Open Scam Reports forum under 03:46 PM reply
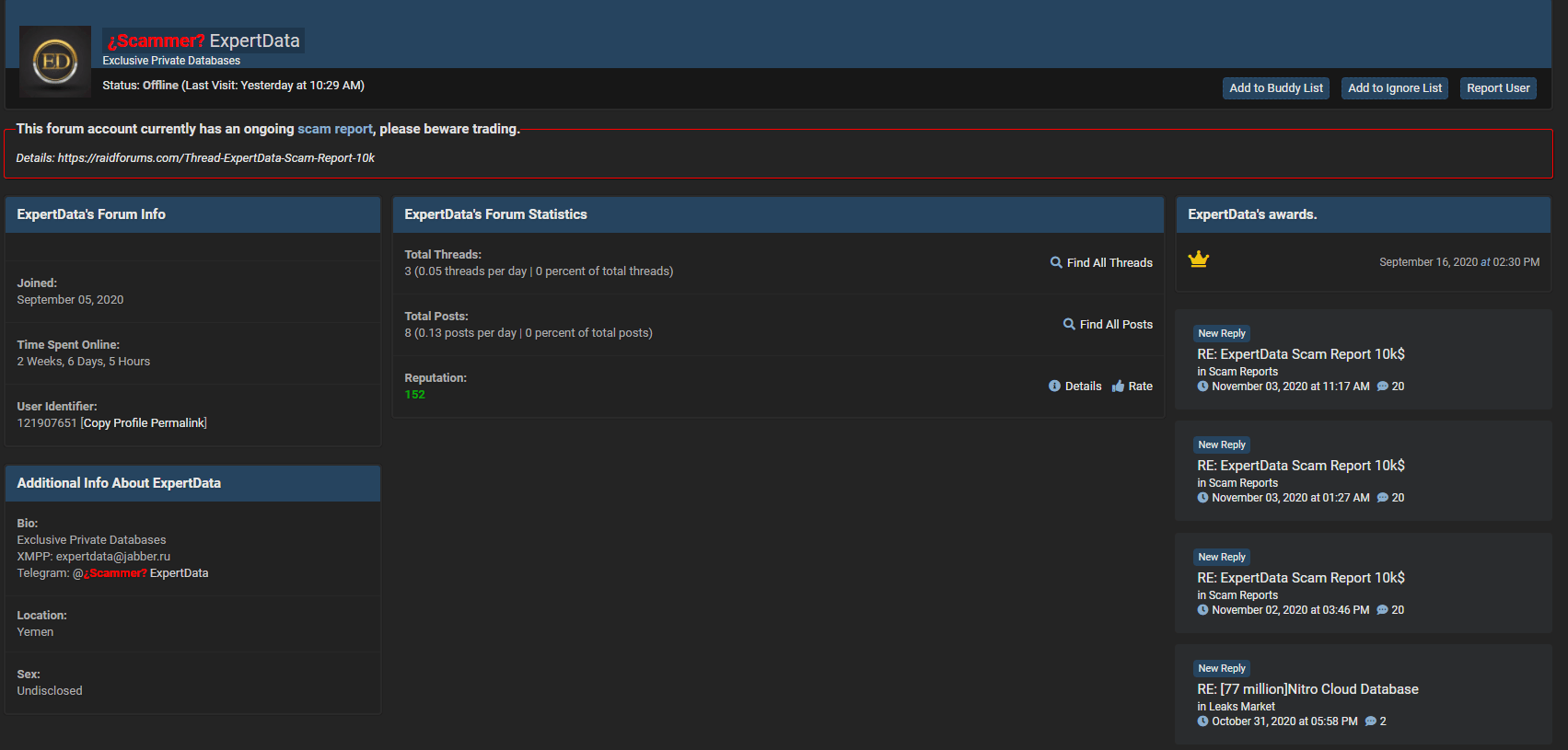Image resolution: width=1568 pixels, height=750 pixels. pos(1243,595)
